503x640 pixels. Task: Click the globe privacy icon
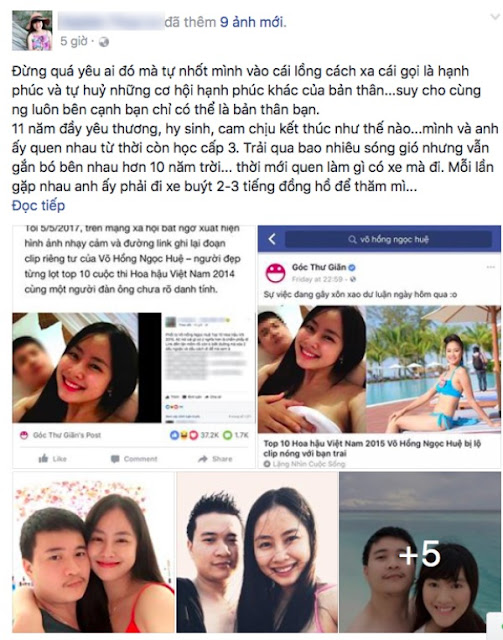click(104, 42)
